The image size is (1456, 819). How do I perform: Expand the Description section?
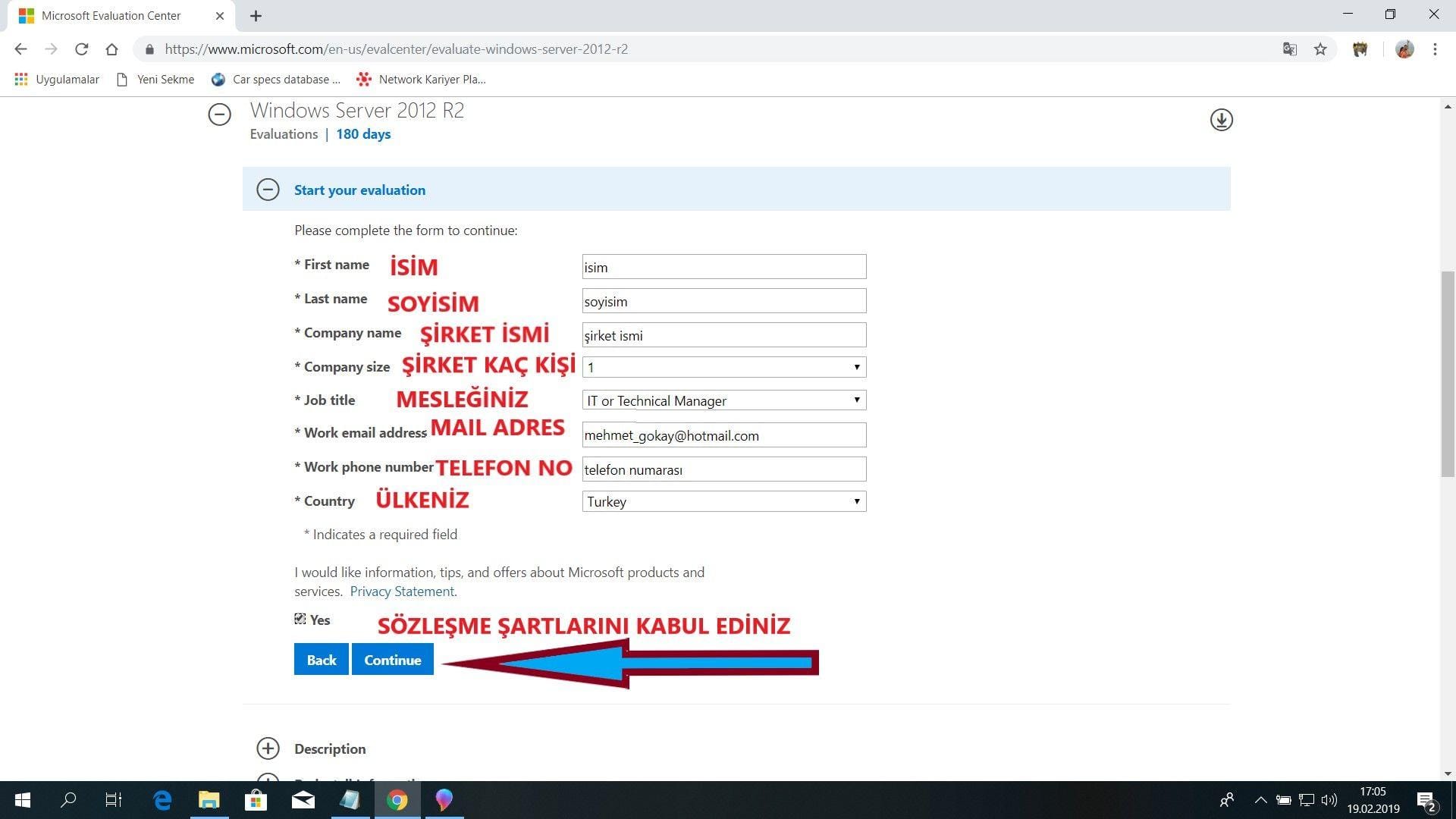(268, 748)
